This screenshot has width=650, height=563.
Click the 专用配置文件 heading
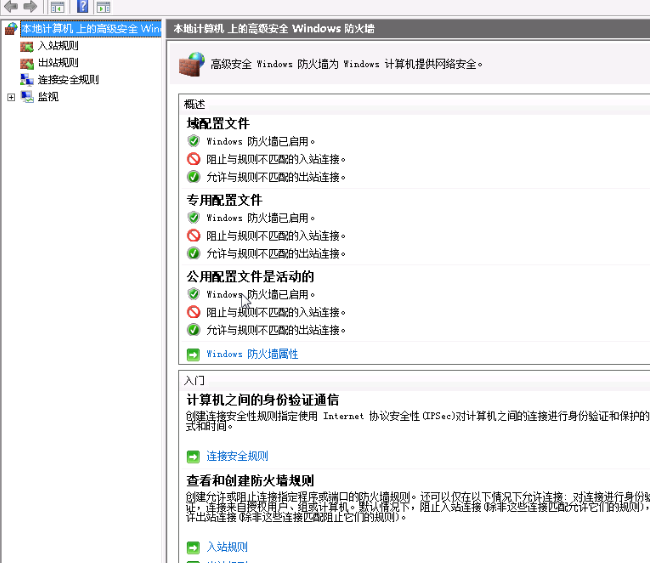224,200
